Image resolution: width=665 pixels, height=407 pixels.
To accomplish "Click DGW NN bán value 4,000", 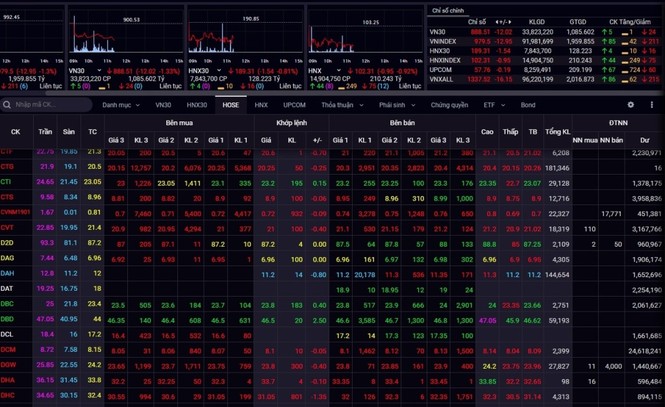I will (x=614, y=367).
